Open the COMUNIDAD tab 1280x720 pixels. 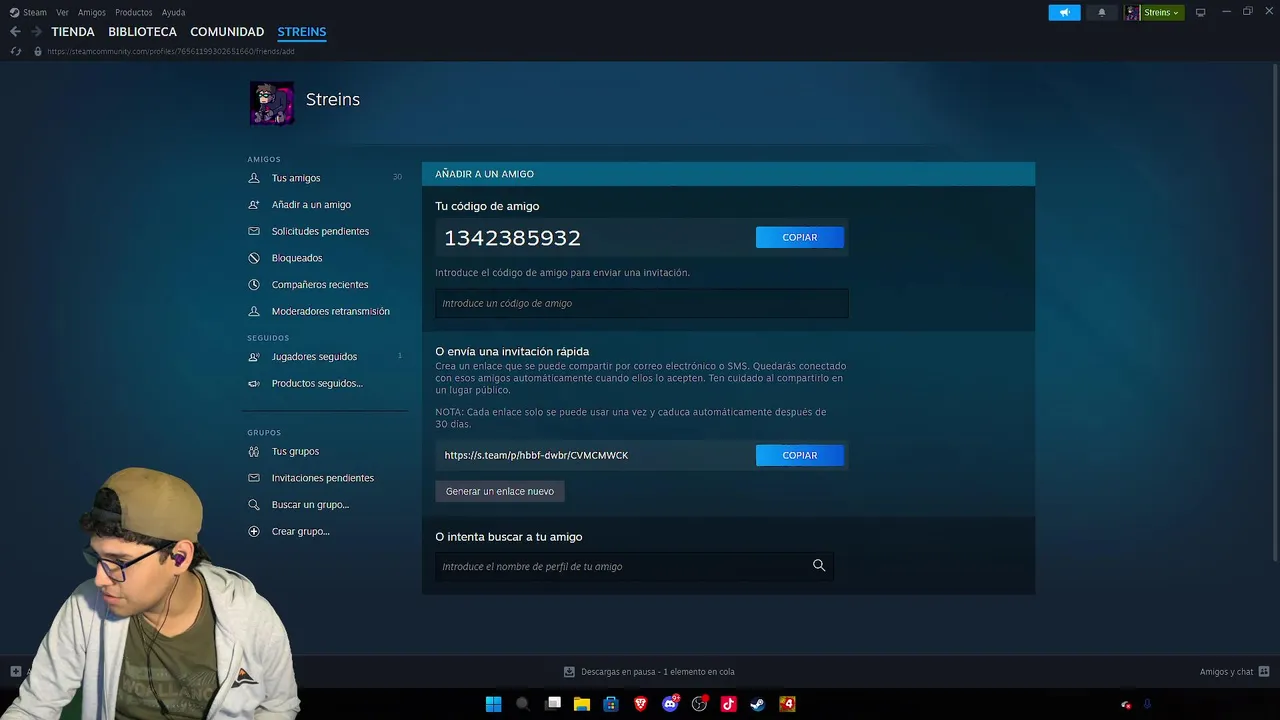[x=227, y=32]
